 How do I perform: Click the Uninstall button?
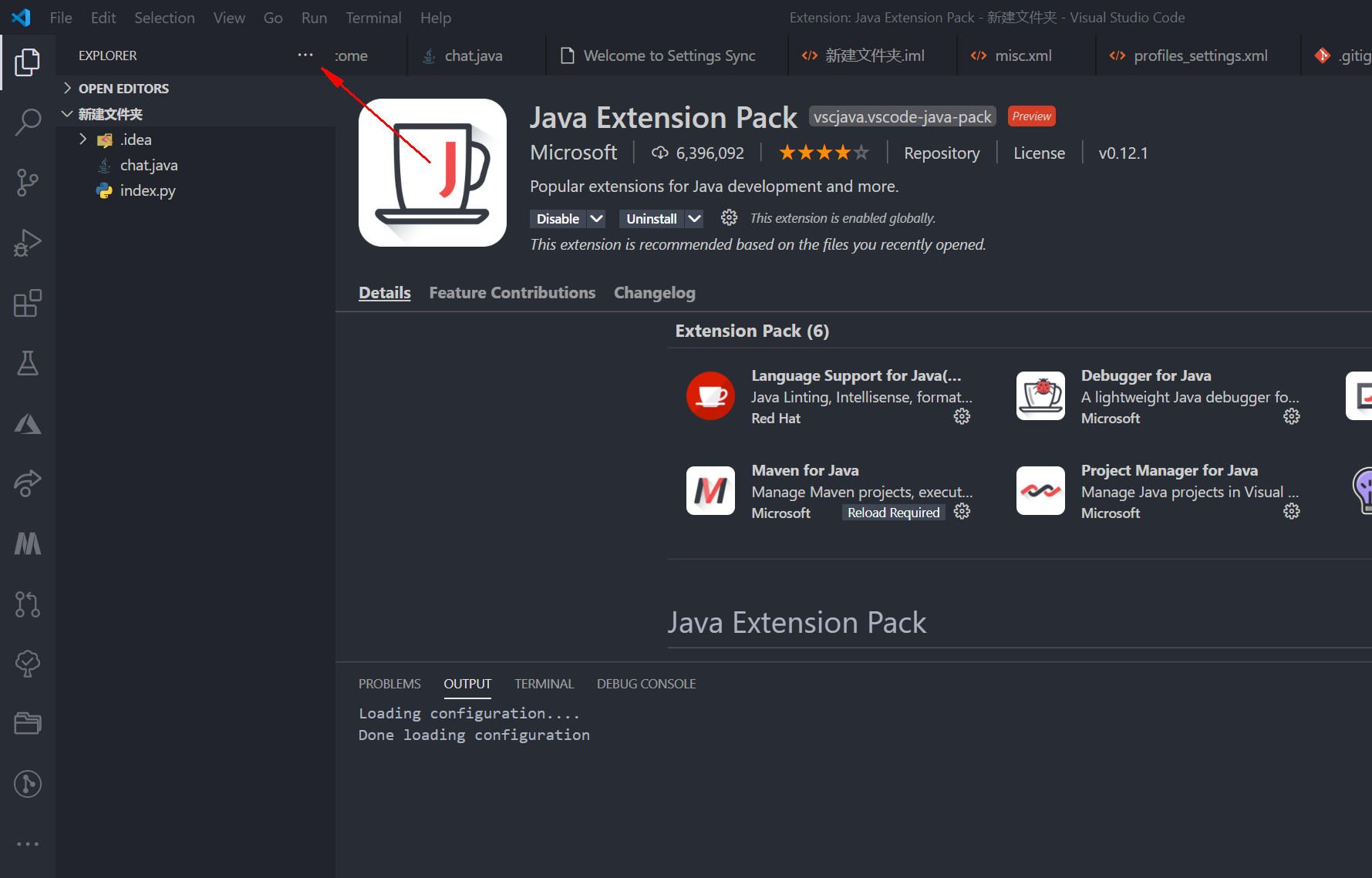(x=651, y=219)
